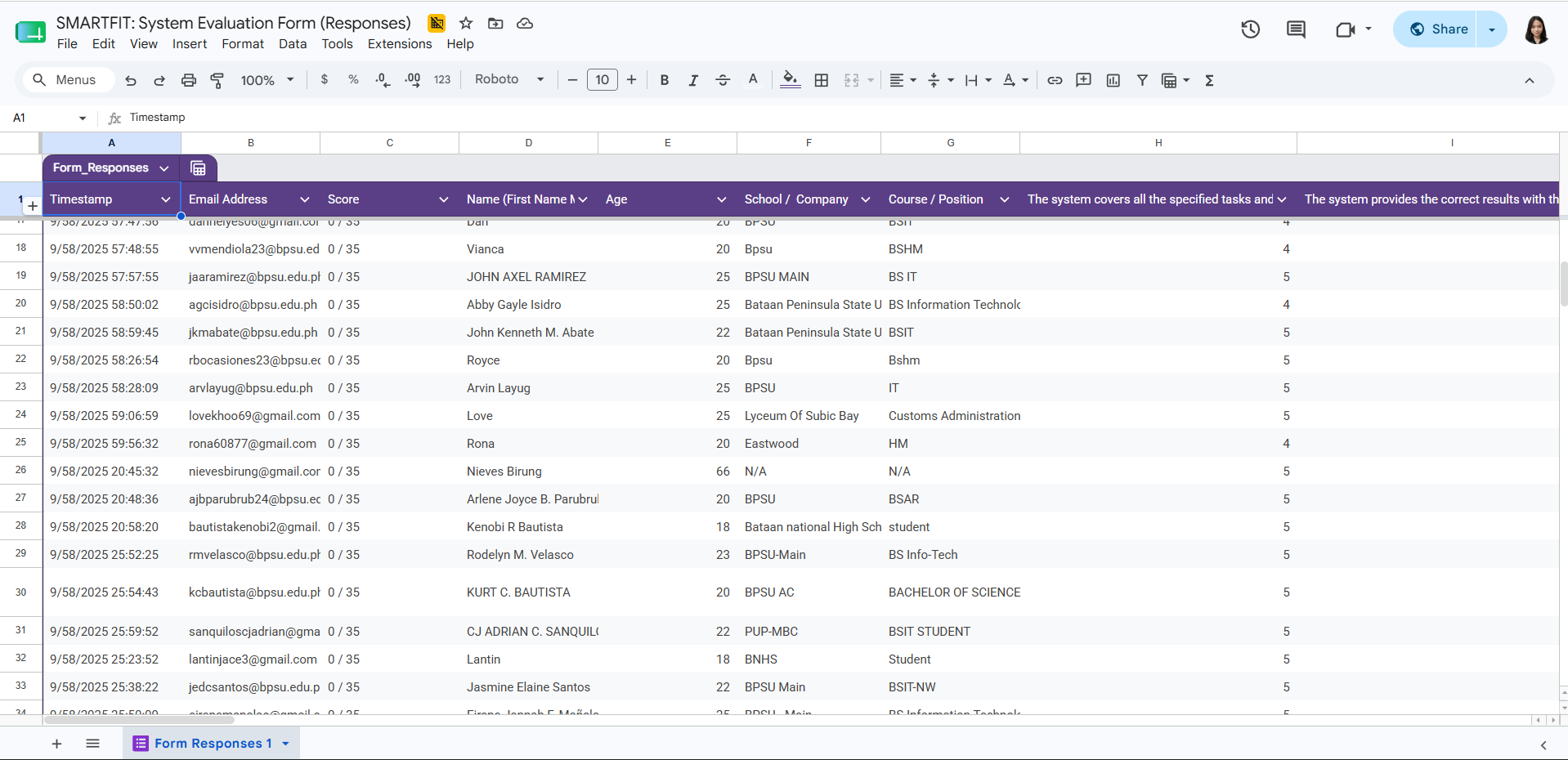Select column H header
The height and width of the screenshot is (760, 1568).
pos(1158,143)
